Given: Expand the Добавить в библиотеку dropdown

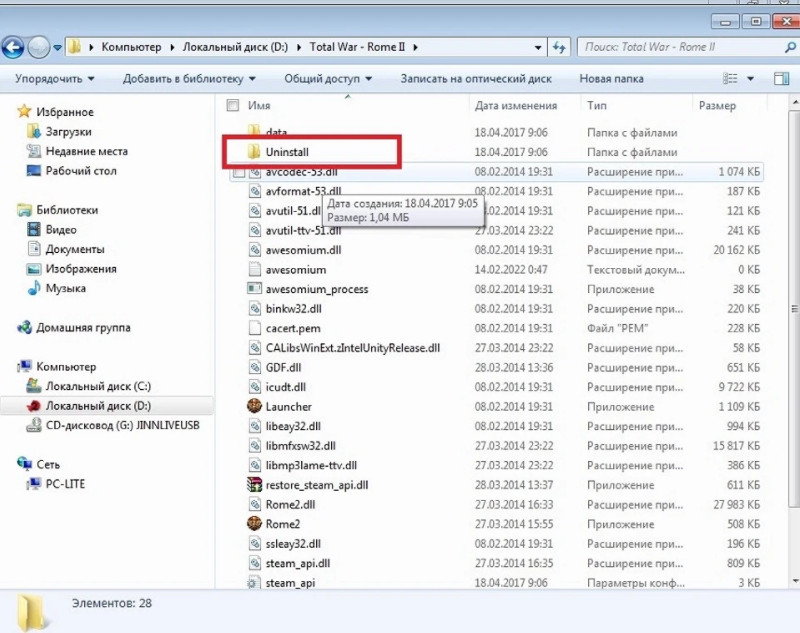Looking at the screenshot, I should tap(189, 78).
